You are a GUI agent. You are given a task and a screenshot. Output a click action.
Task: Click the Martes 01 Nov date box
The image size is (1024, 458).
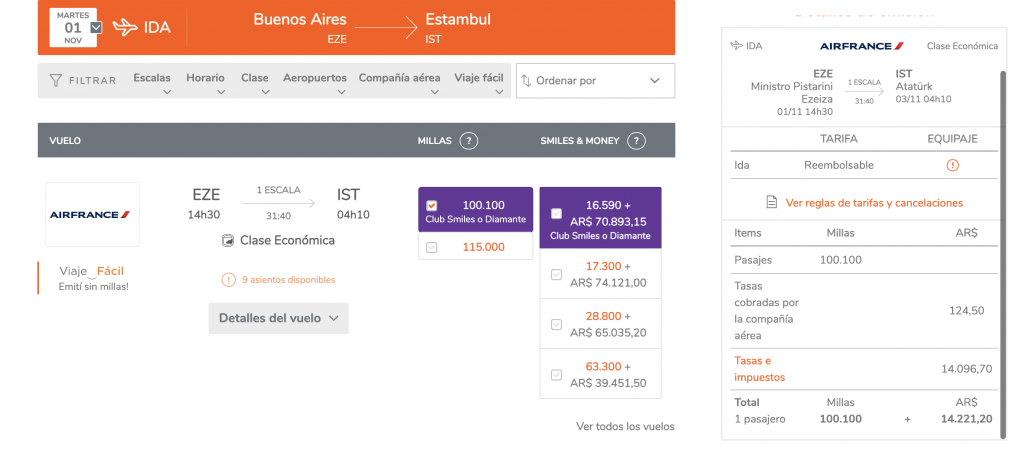click(73, 27)
